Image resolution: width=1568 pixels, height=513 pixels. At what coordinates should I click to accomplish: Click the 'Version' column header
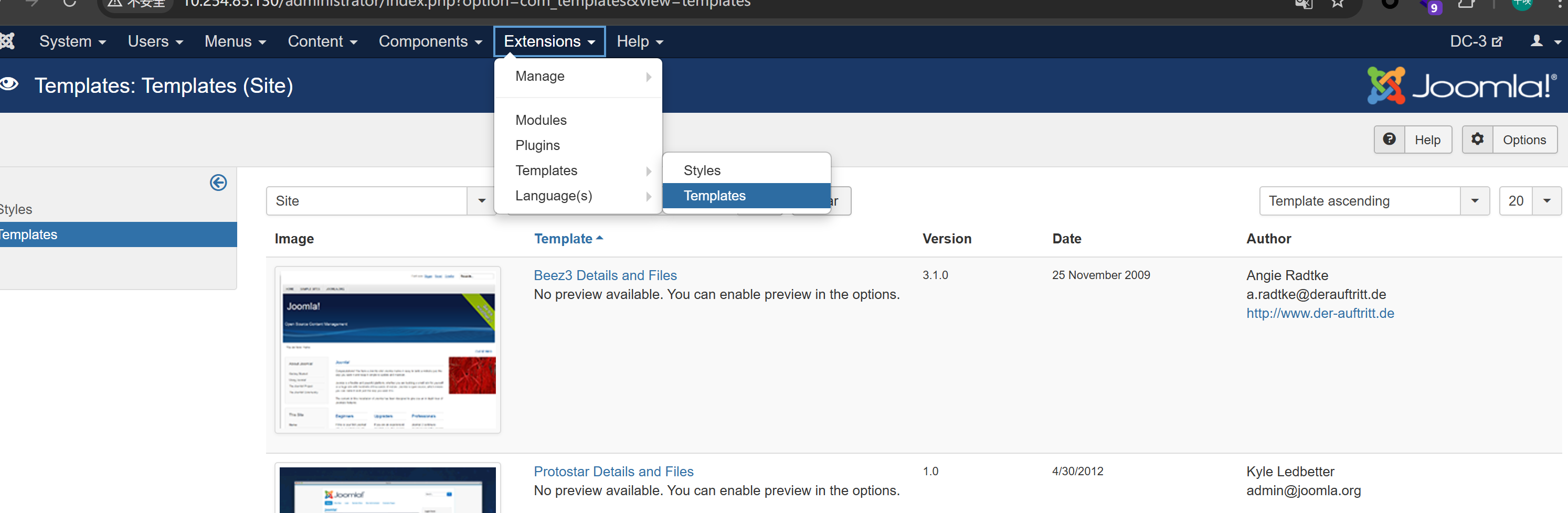coord(947,239)
